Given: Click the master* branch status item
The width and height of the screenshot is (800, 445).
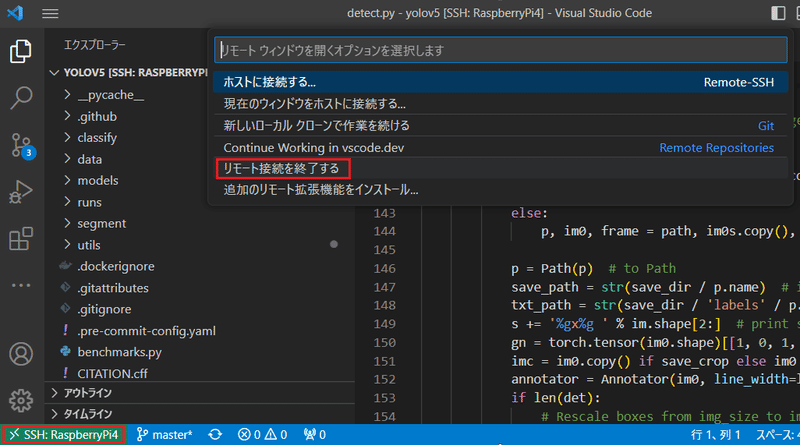Looking at the screenshot, I should coord(164,435).
